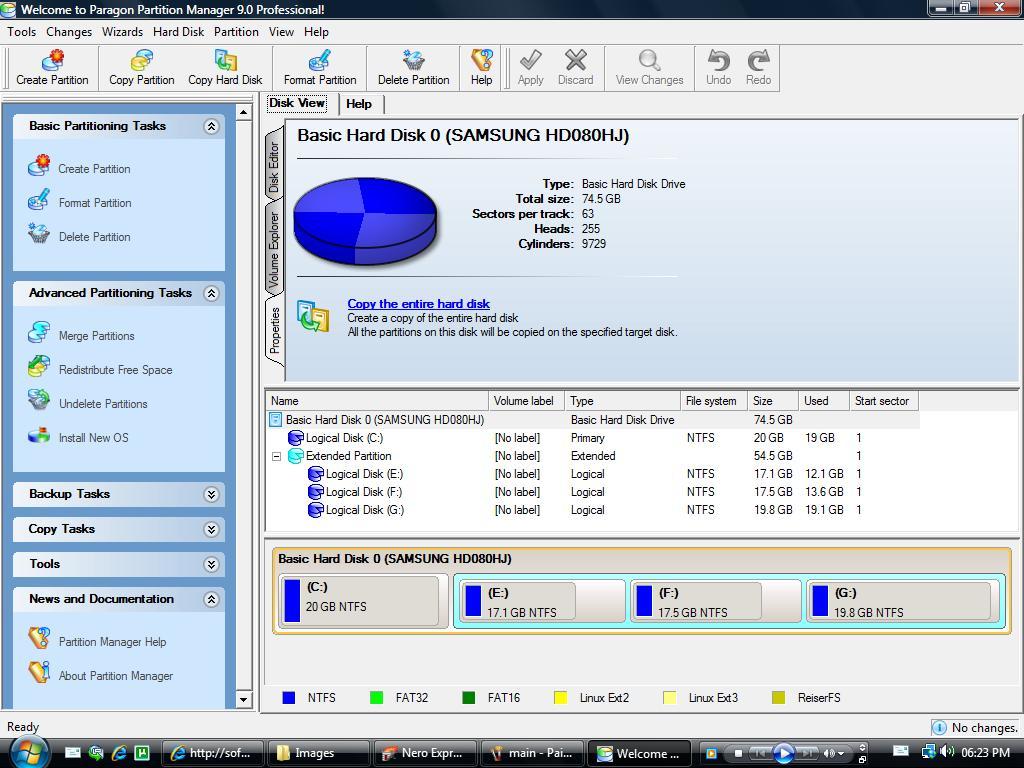1024x768 pixels.
Task: Click the Copy the entire hard disk link
Action: 418,304
